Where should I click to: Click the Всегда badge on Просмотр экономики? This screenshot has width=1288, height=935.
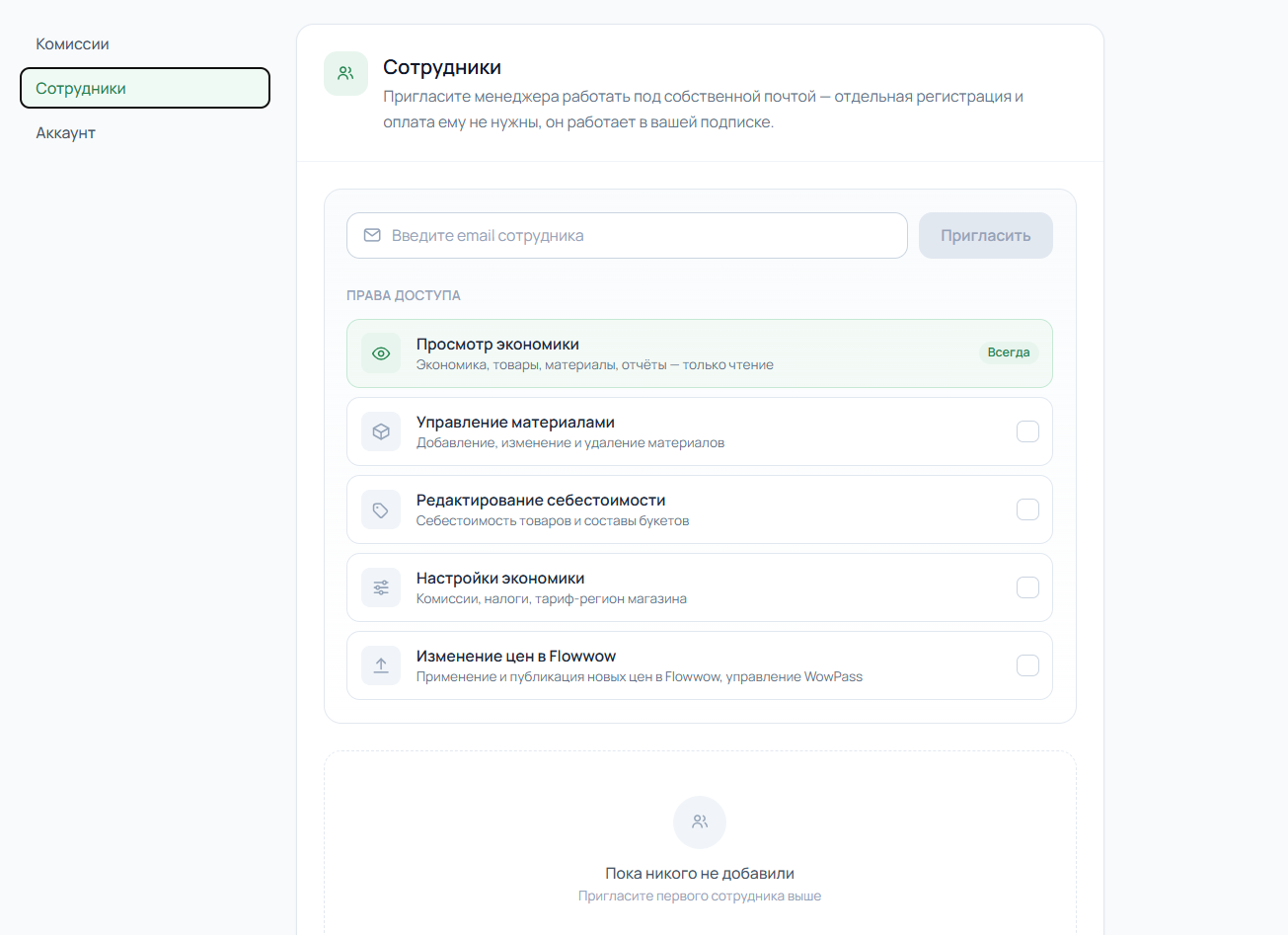[x=1009, y=352]
